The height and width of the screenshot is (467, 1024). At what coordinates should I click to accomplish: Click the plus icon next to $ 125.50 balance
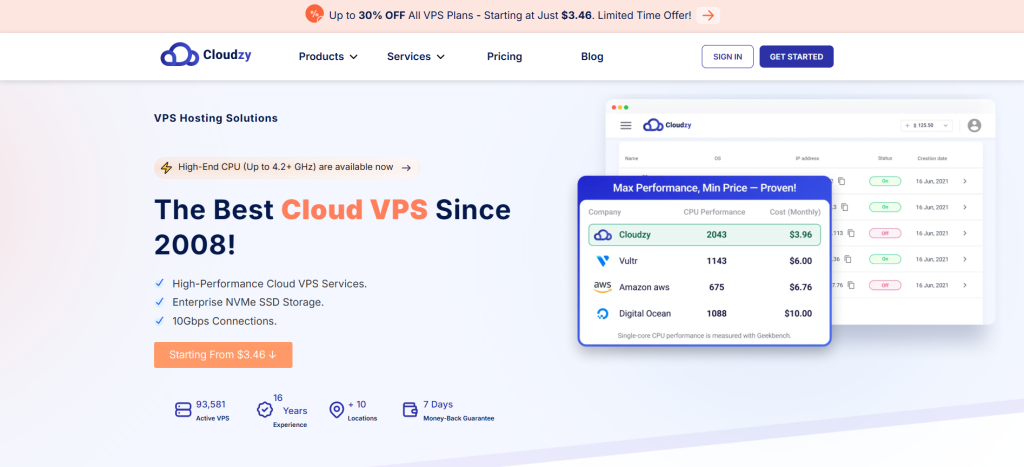[908, 125]
